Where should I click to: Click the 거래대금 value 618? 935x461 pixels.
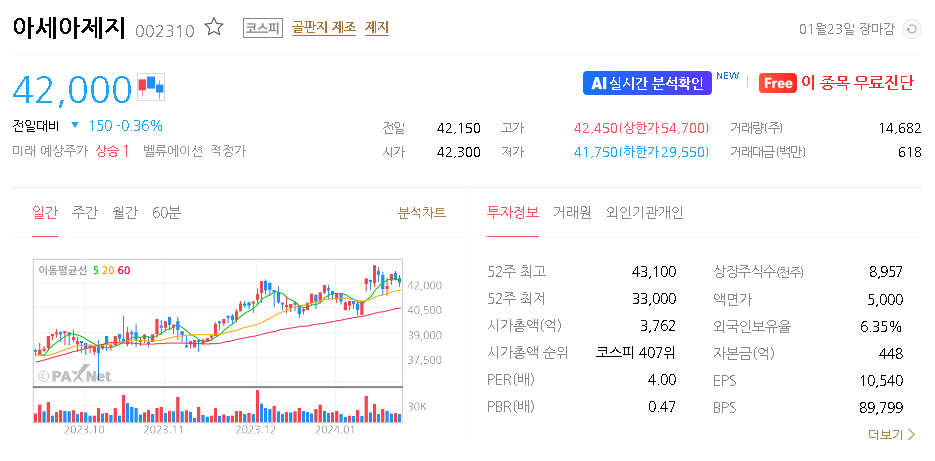pos(910,152)
